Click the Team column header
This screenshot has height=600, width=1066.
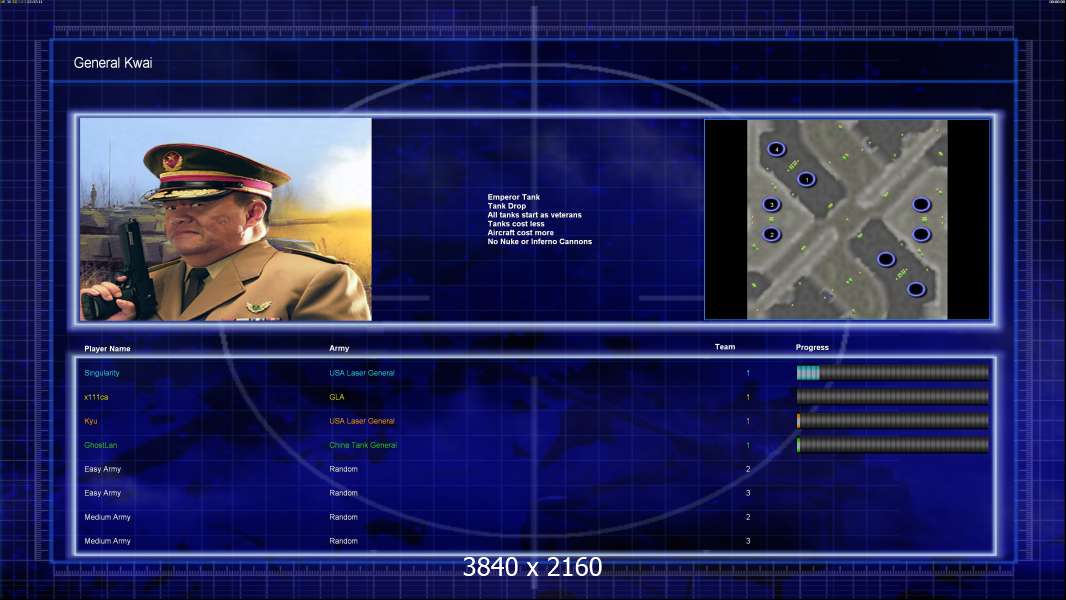click(x=725, y=347)
